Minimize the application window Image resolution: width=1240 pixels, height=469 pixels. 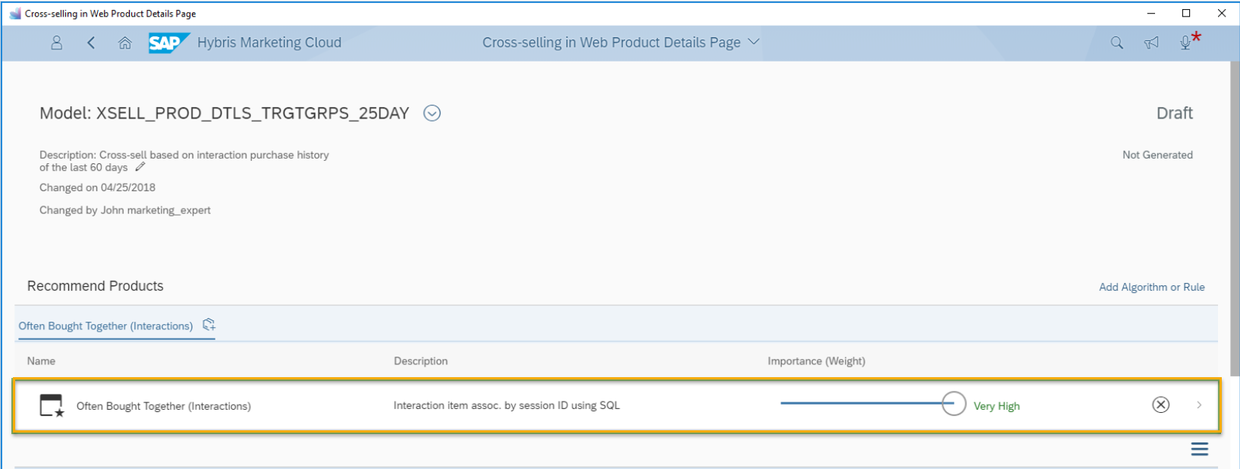click(1153, 13)
